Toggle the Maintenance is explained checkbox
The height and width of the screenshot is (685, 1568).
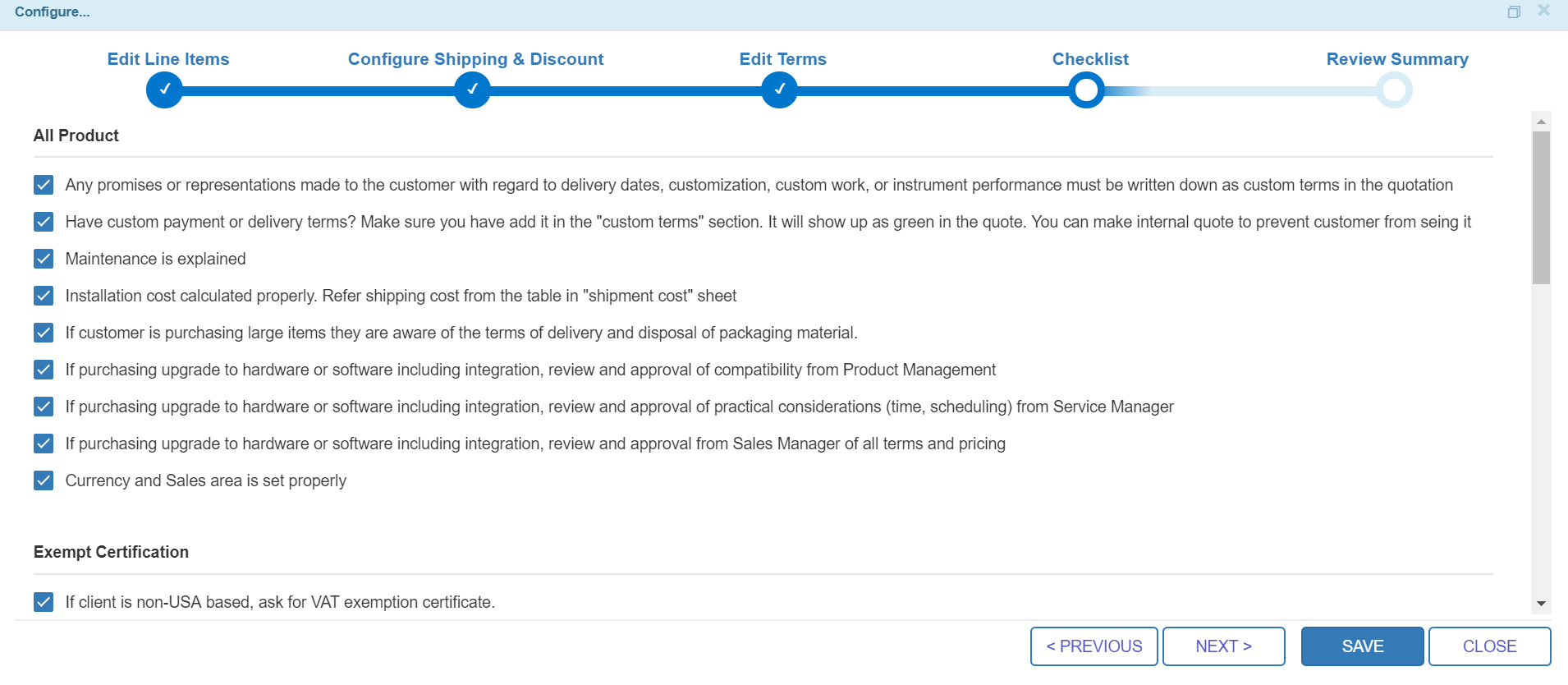point(44,259)
